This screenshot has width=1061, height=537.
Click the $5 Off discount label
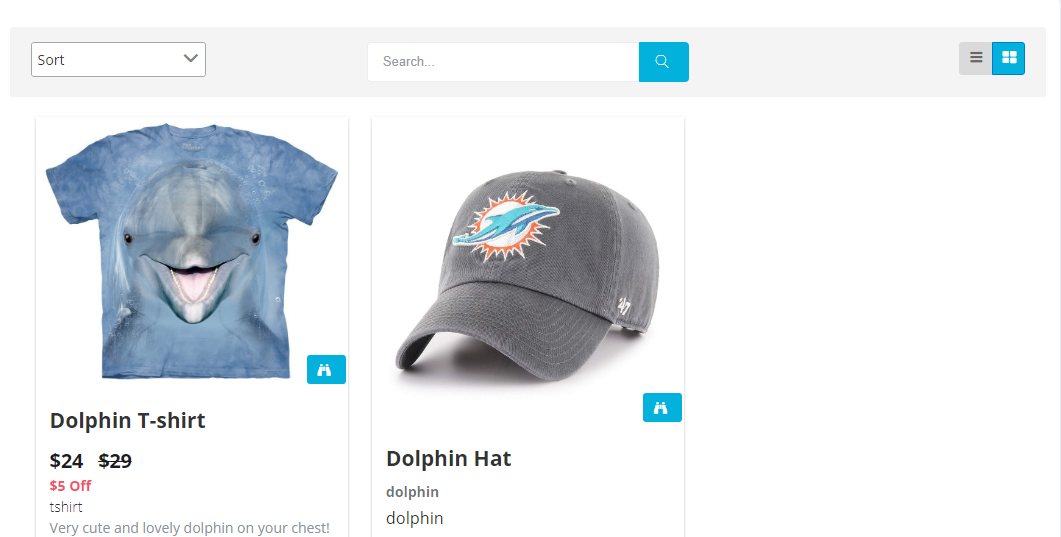tap(70, 486)
